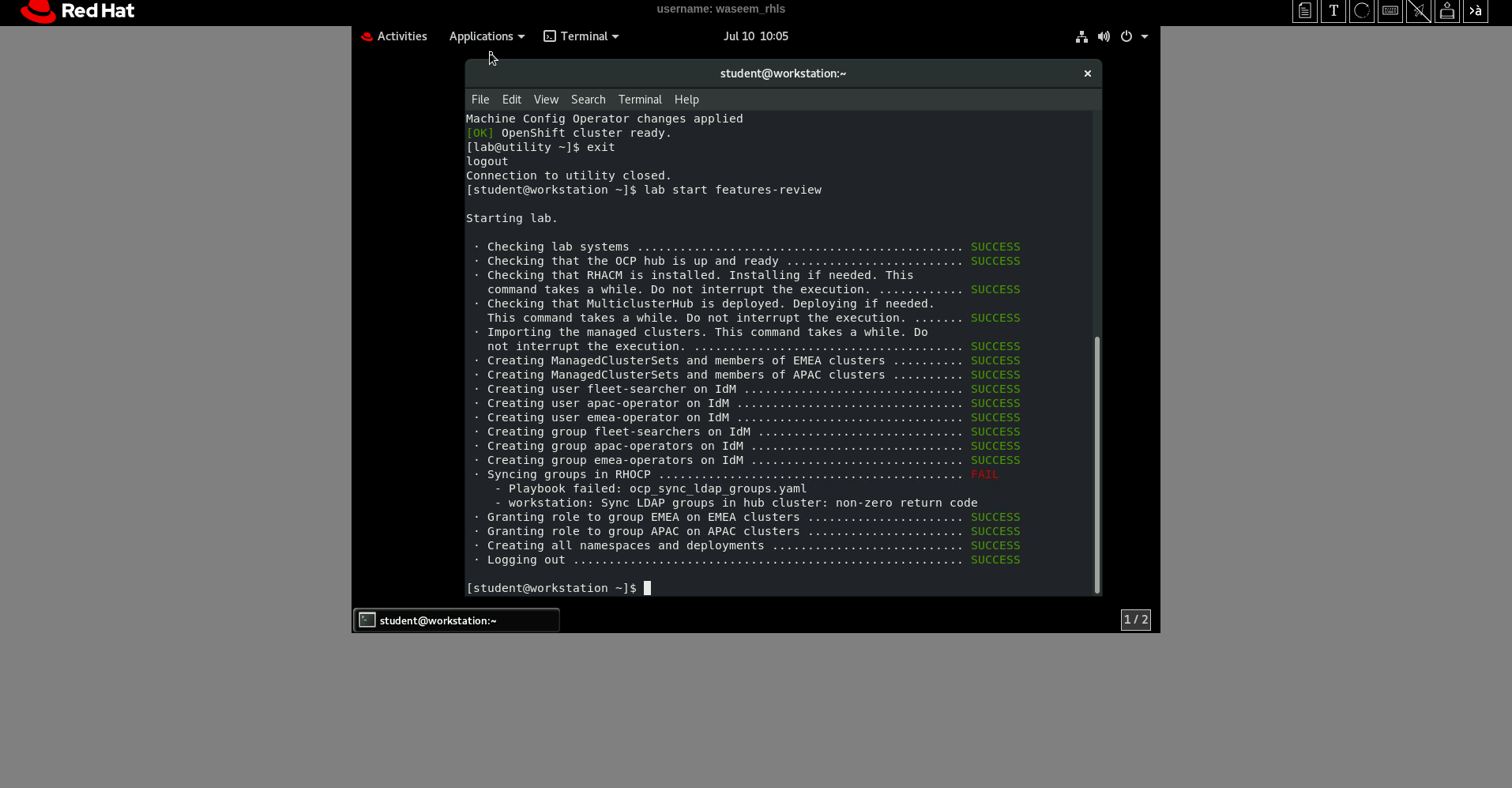
Task: Toggle the crossed-out mouse pointer icon
Action: (1419, 11)
